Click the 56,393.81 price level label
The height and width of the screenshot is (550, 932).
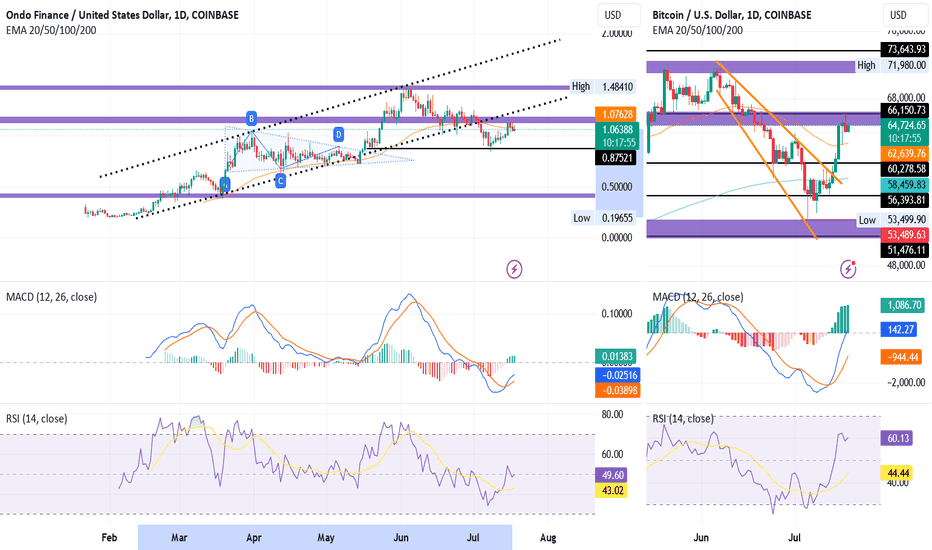906,199
